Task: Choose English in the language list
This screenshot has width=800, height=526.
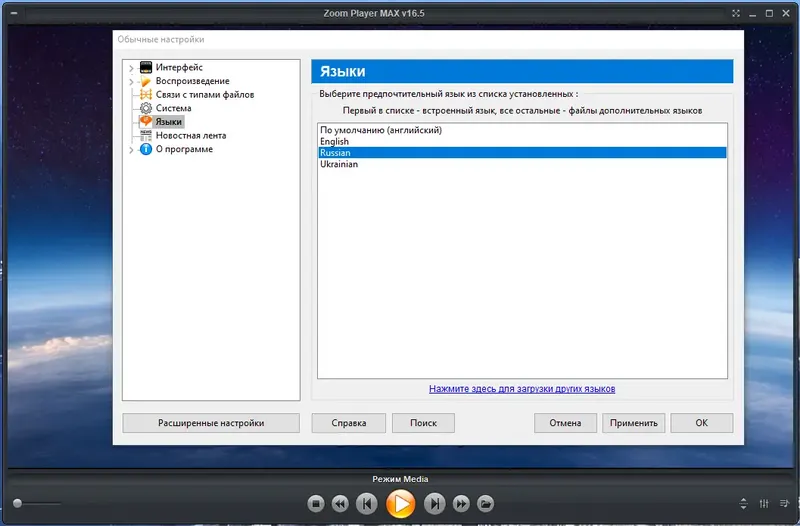Action: coord(522,141)
